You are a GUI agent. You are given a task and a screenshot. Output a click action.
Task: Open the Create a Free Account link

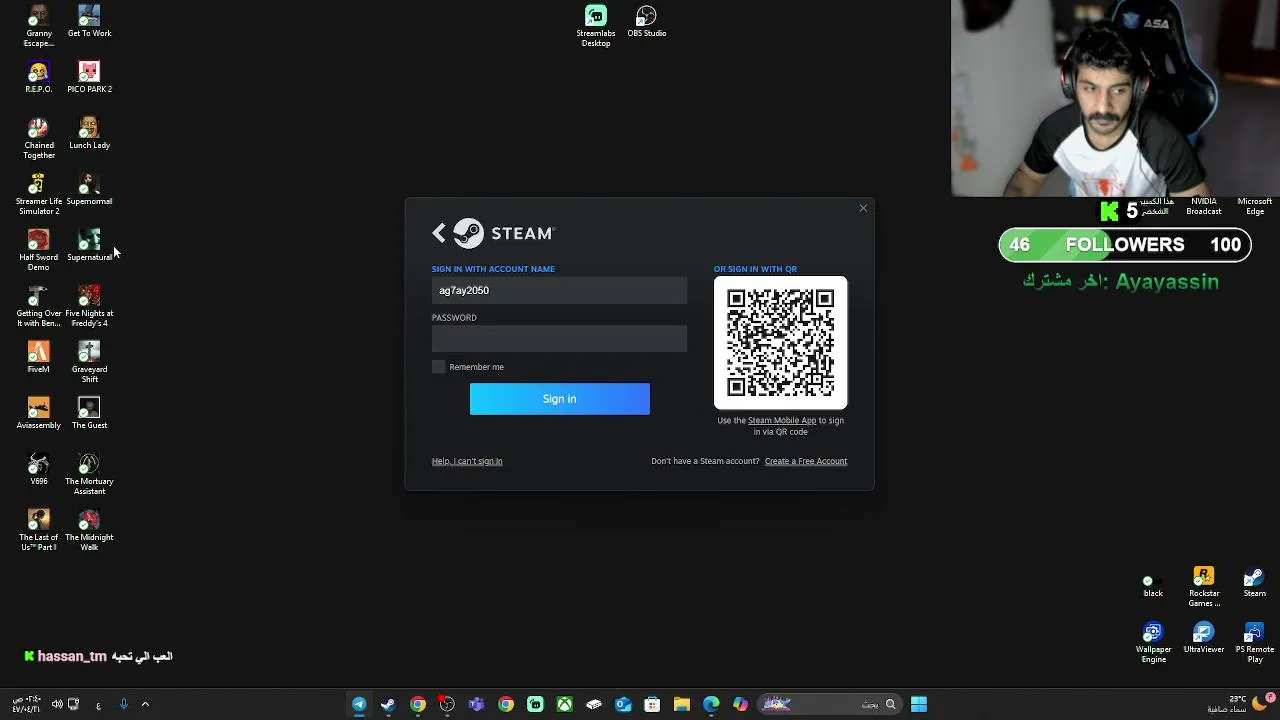[805, 461]
